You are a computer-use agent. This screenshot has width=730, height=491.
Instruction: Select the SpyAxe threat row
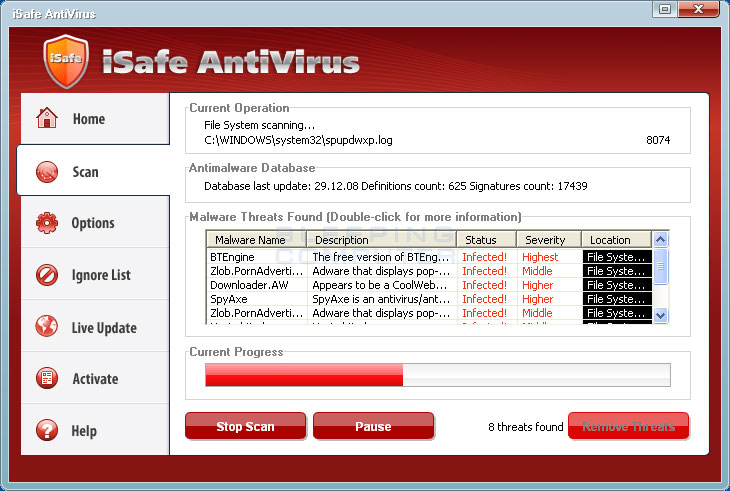tap(429, 299)
